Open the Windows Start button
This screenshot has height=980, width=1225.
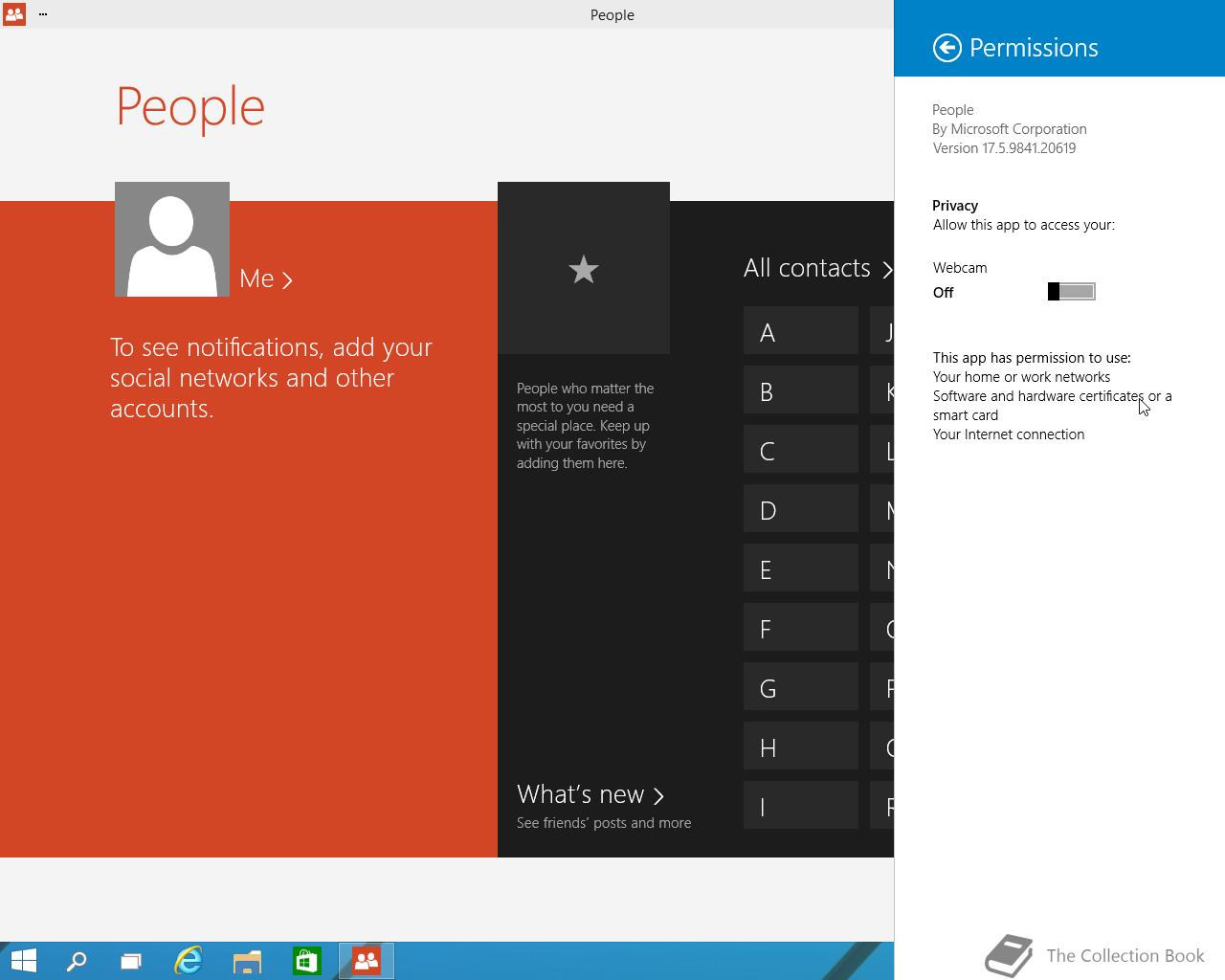coord(23,961)
